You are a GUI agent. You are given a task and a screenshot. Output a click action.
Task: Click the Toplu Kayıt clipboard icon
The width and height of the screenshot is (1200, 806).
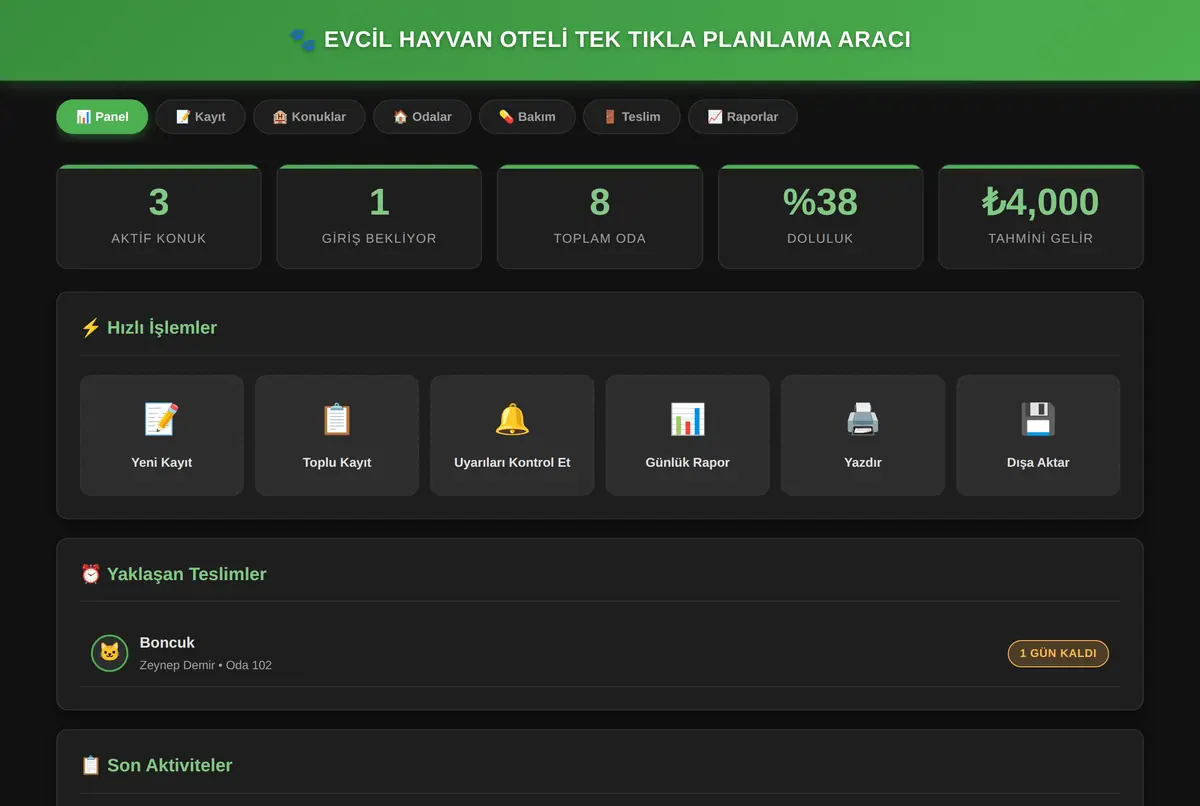coord(337,419)
